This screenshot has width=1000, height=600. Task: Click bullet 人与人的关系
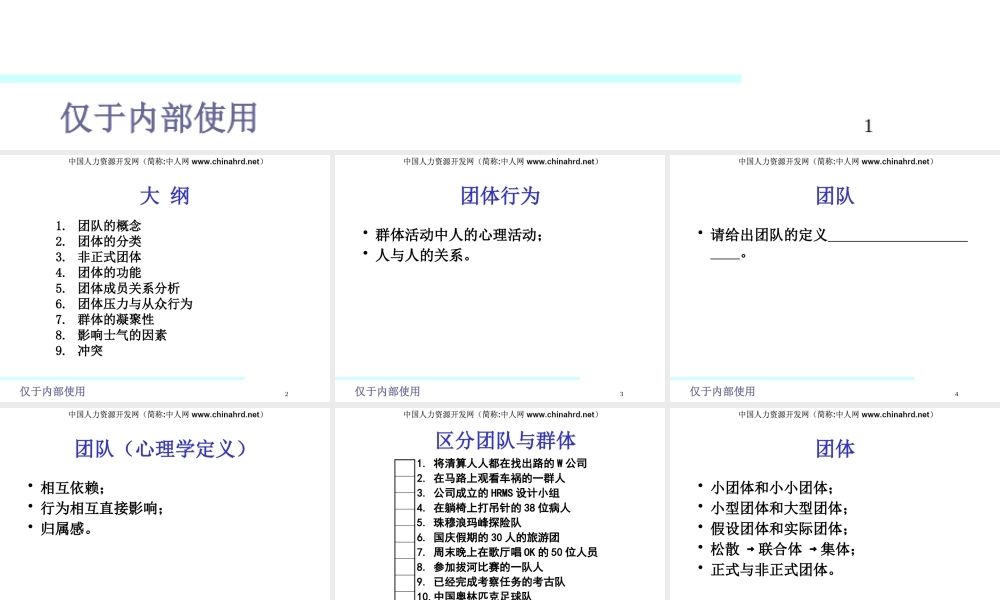point(423,255)
